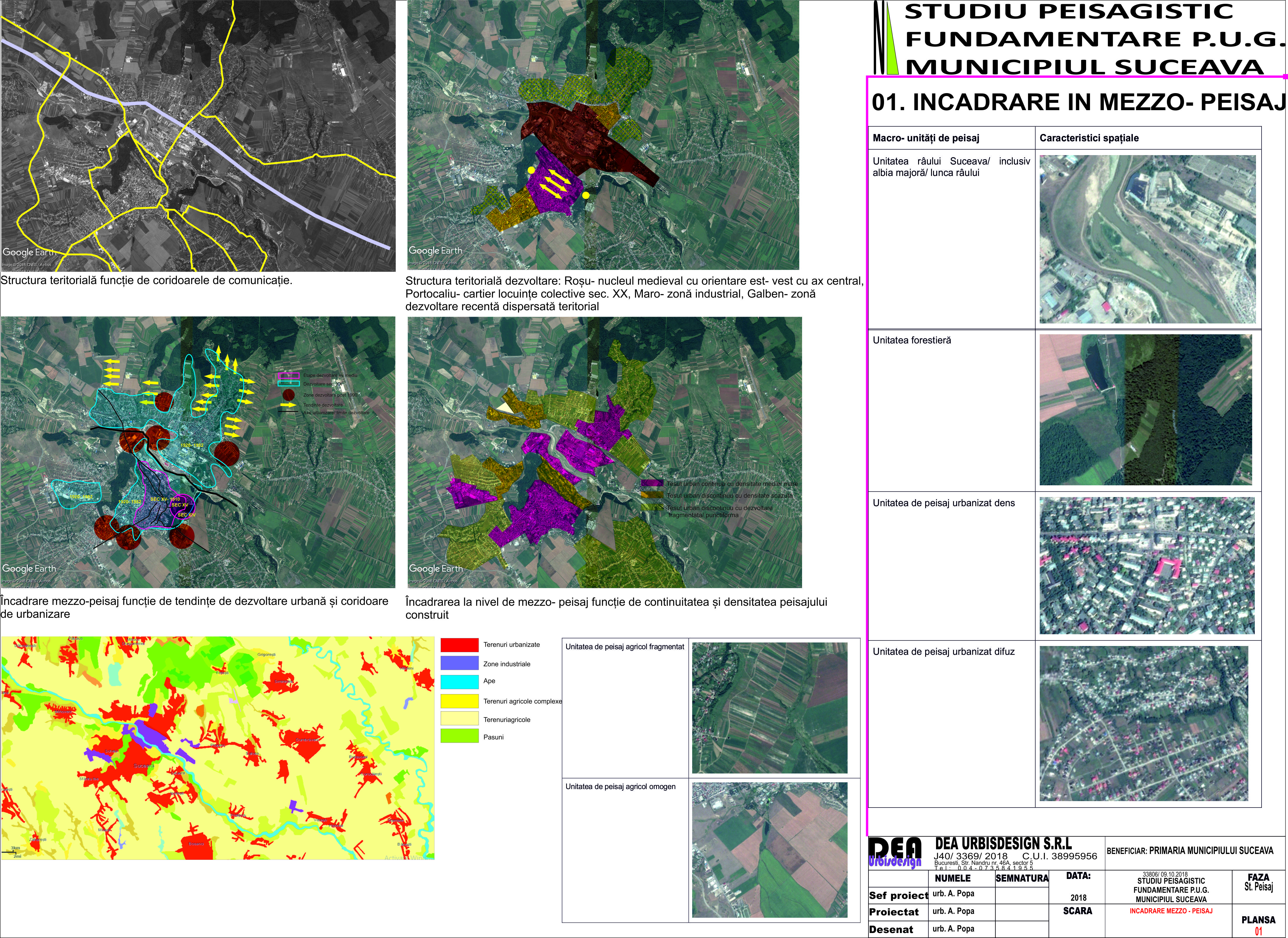Click the 'Caracteristici spațiale' column header

1089,138
